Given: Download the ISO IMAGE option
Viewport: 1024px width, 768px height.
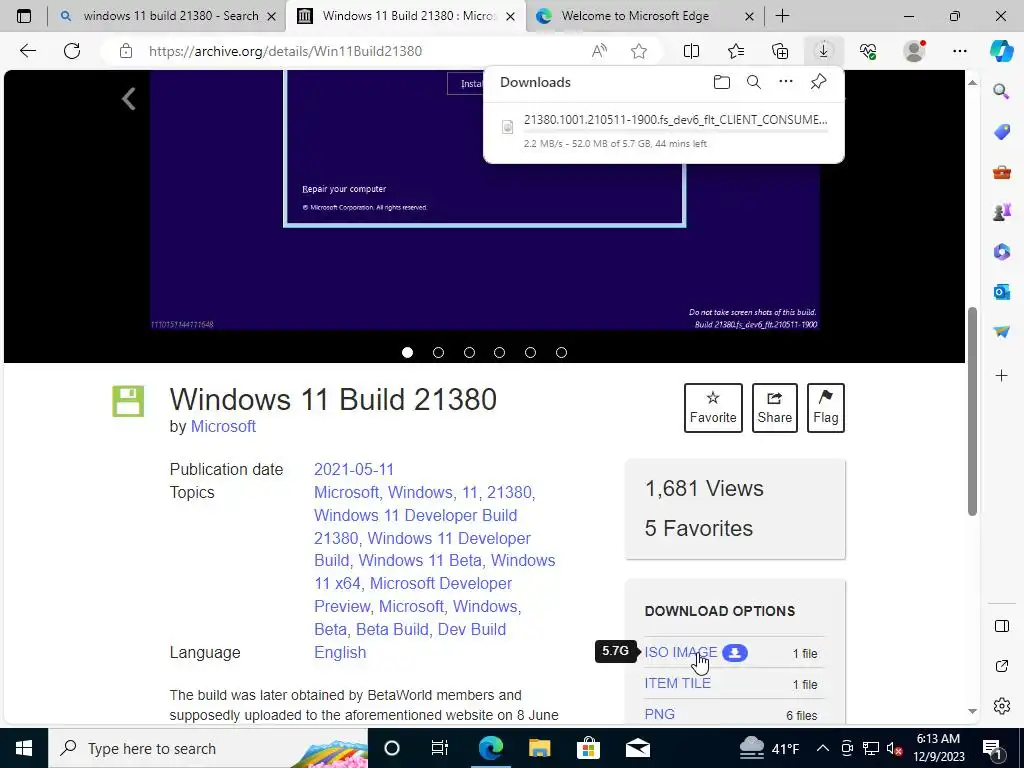Looking at the screenshot, I should 680,652.
